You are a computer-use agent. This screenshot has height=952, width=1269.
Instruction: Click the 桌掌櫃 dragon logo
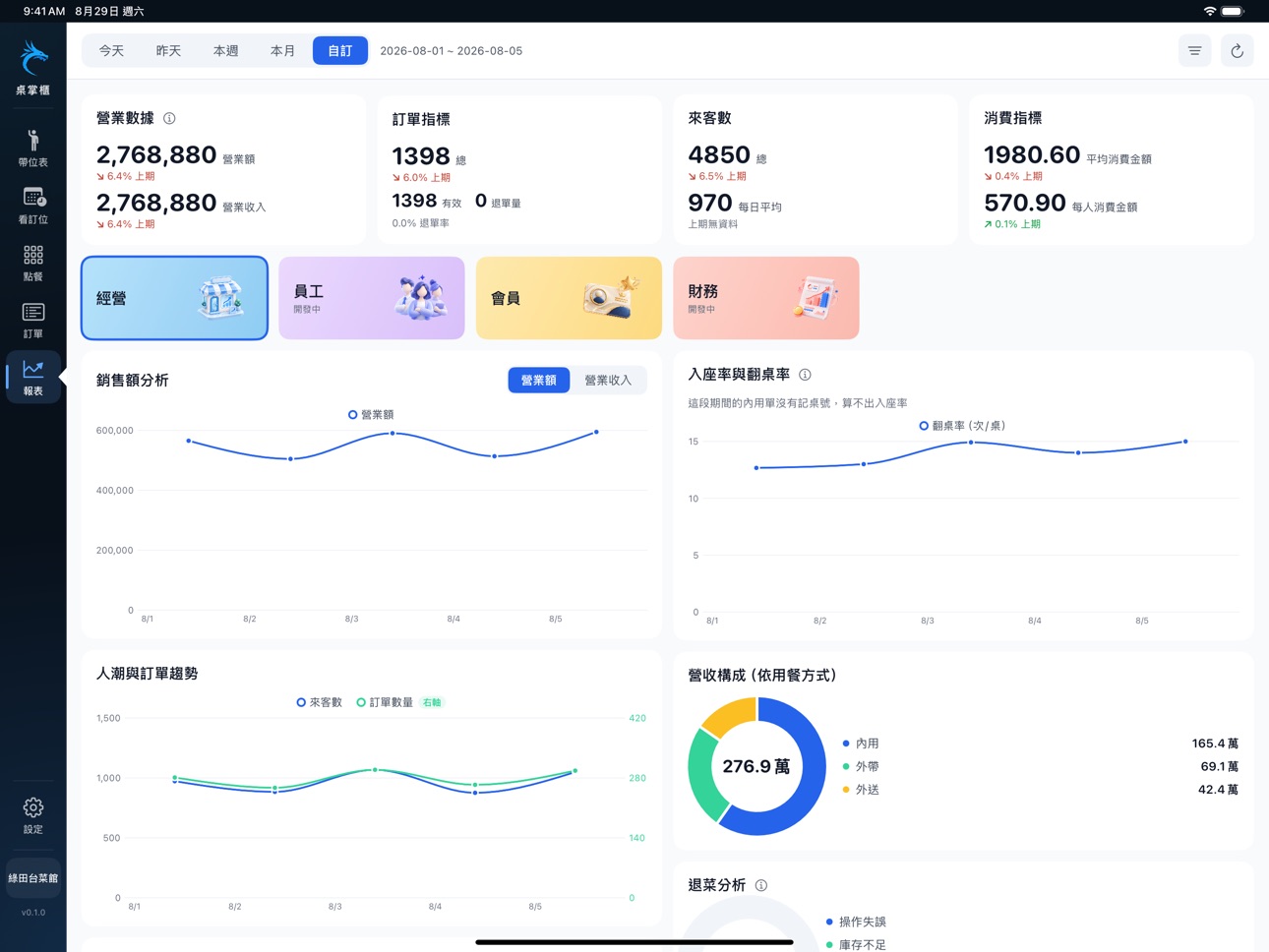33,59
